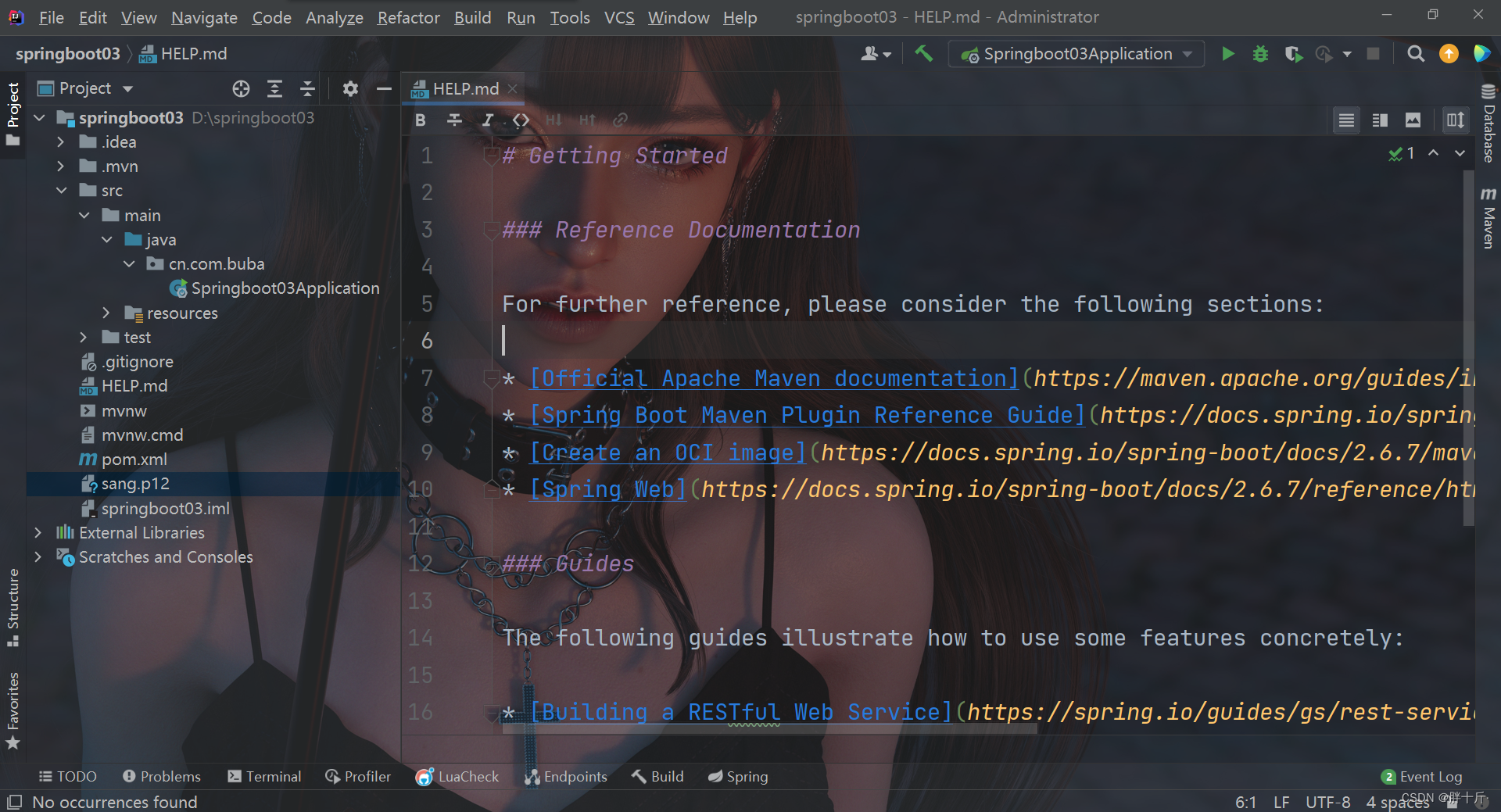1501x812 pixels.
Task: Open the Database side tool window
Action: tap(1488, 123)
